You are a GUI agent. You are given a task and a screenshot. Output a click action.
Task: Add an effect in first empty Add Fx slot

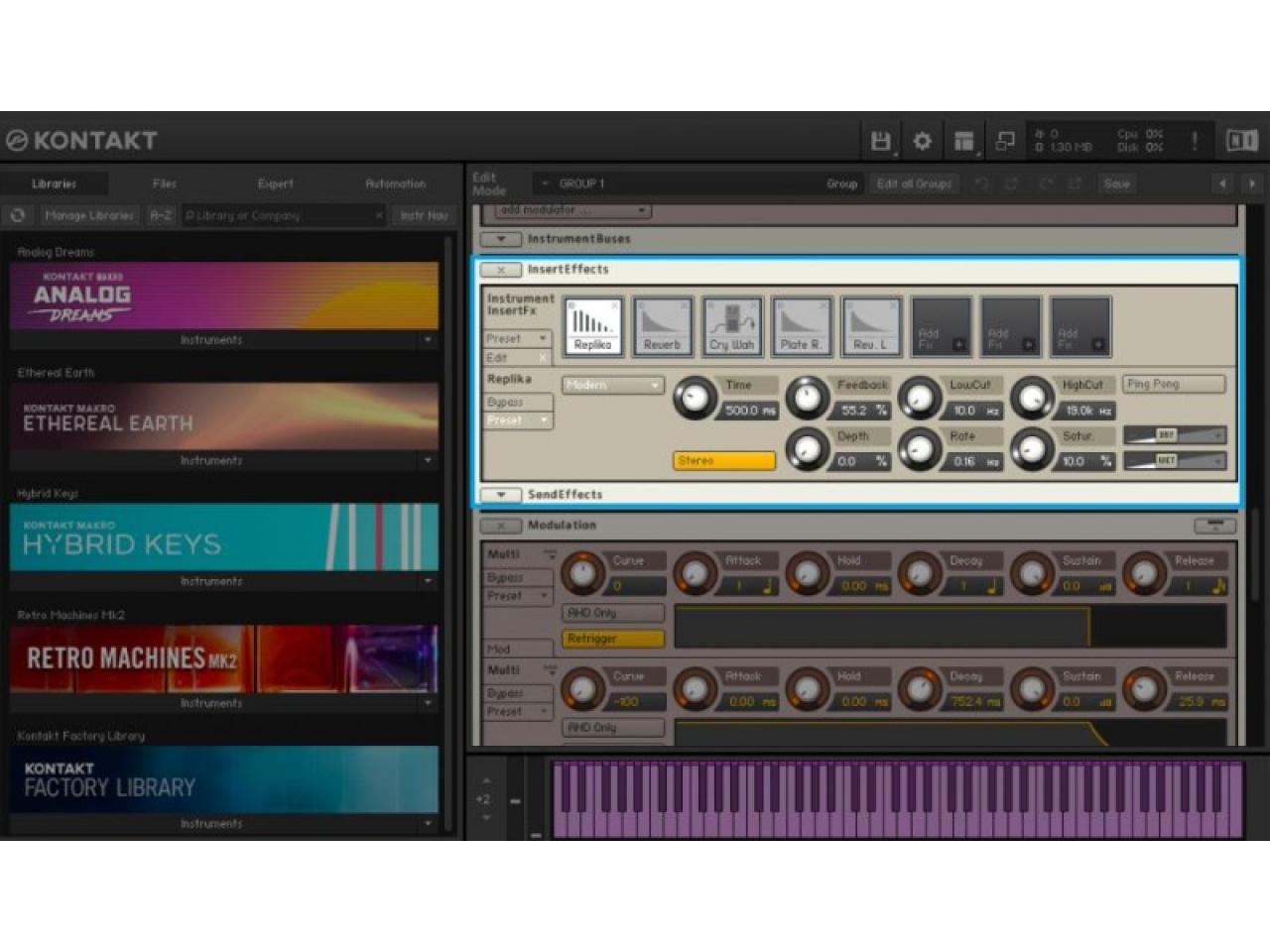[x=941, y=326]
